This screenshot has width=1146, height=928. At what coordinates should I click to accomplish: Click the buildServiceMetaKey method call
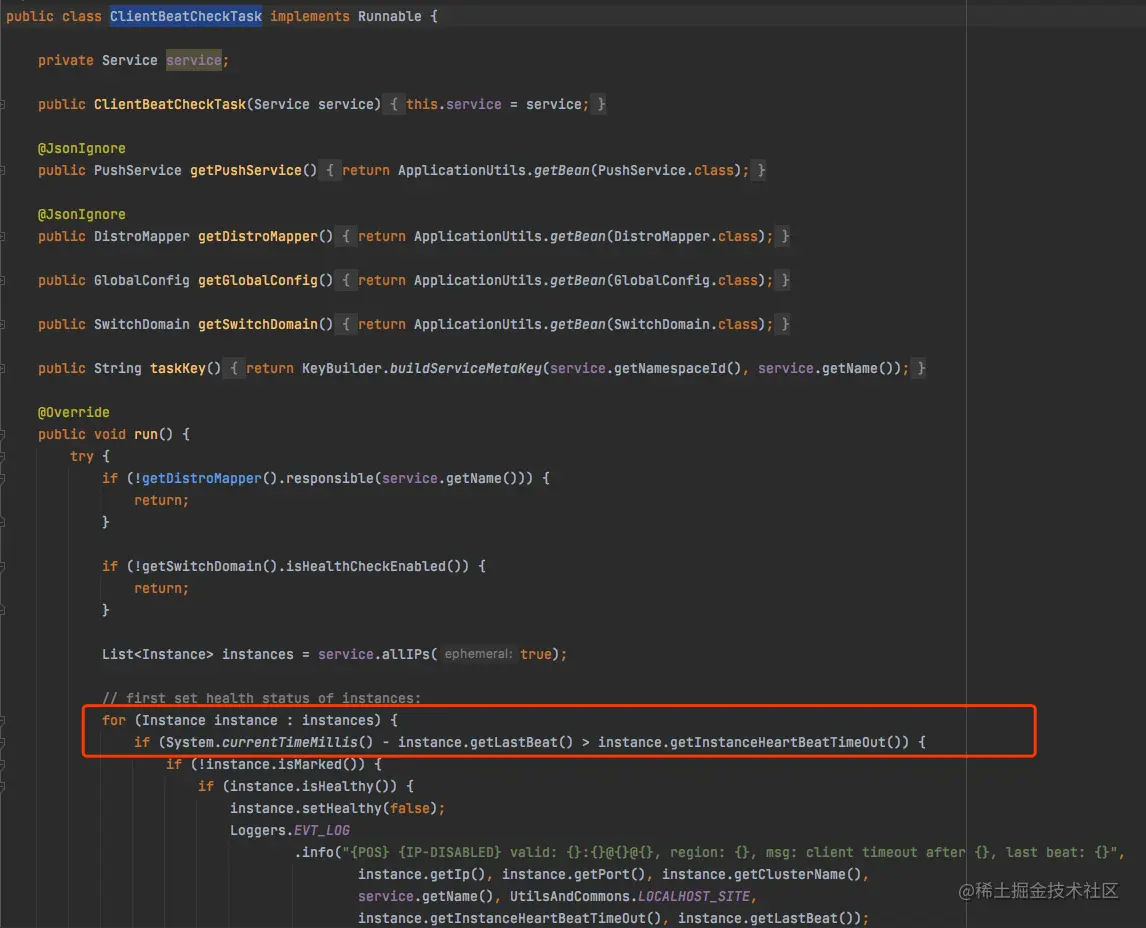point(466,368)
